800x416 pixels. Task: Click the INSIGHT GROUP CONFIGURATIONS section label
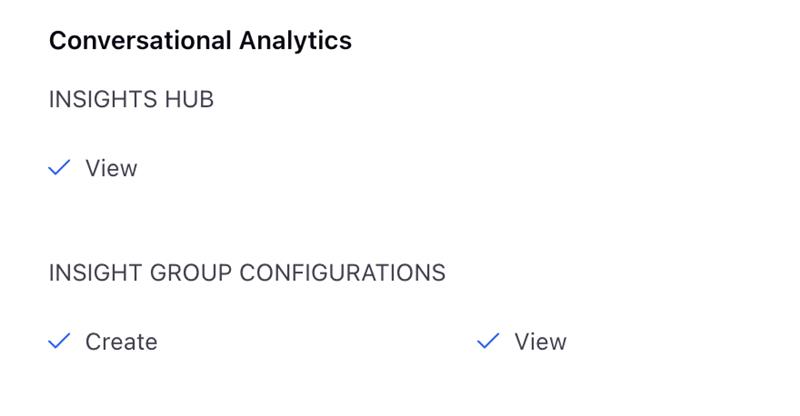(247, 273)
